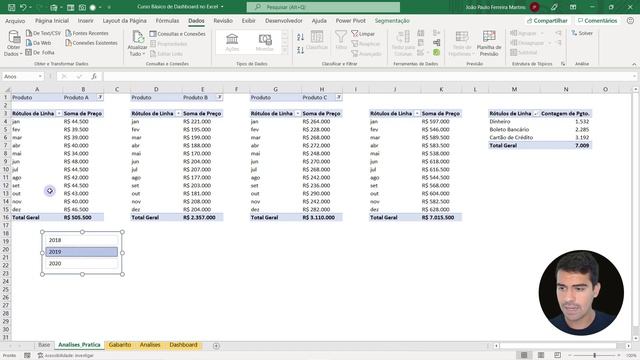640x360 pixels.
Task: Switch to Inserir tab
Action: 85,20
